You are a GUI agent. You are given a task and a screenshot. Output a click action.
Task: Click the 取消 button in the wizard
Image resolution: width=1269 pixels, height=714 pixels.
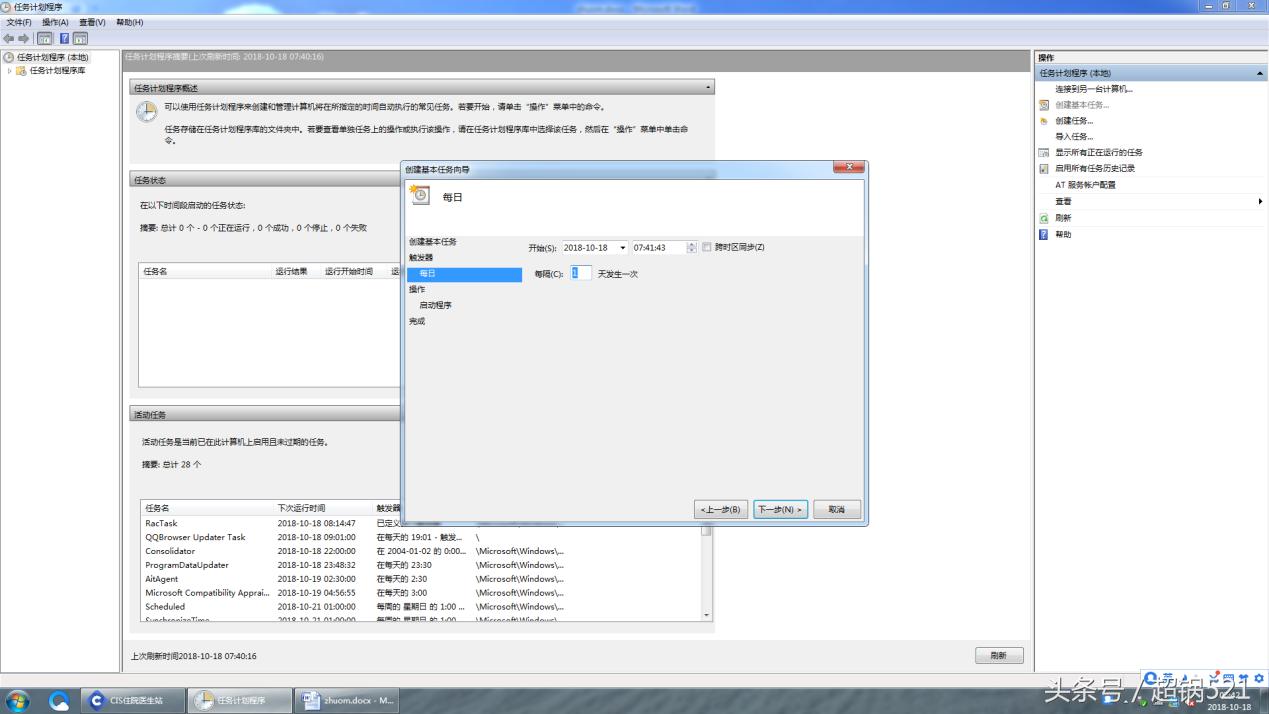[x=836, y=510]
